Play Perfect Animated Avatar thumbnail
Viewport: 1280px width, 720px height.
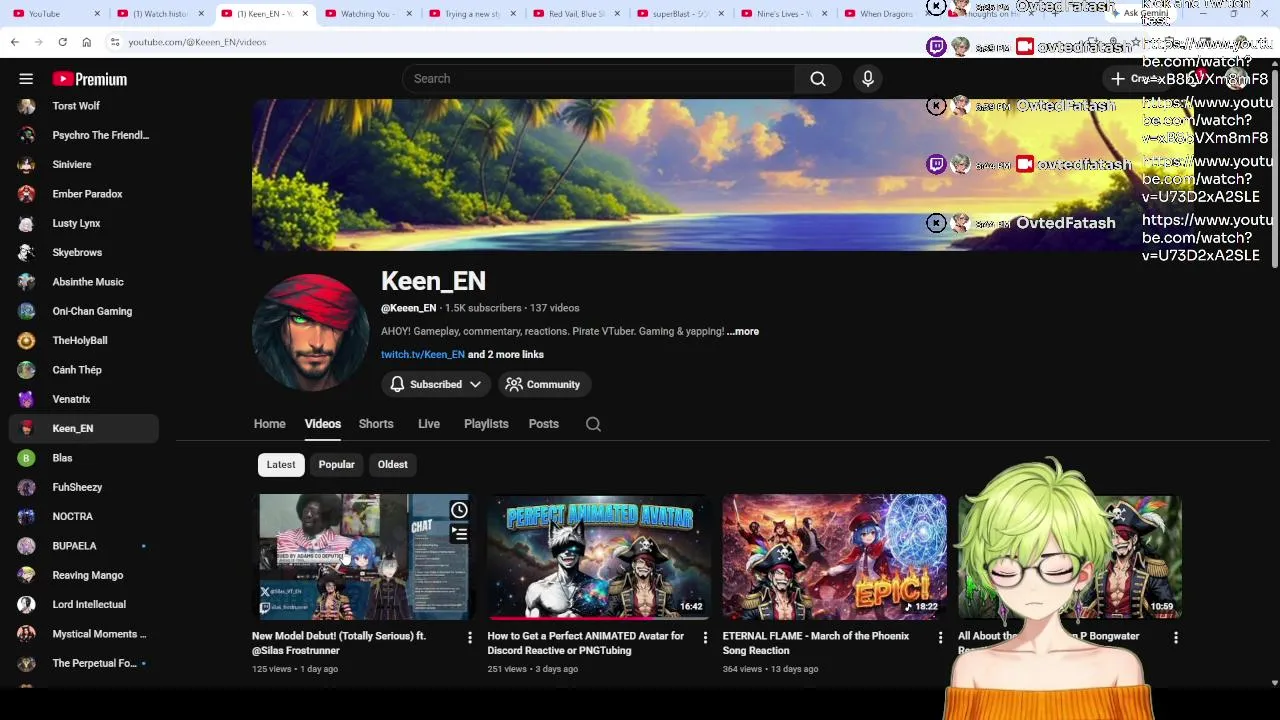[x=598, y=557]
